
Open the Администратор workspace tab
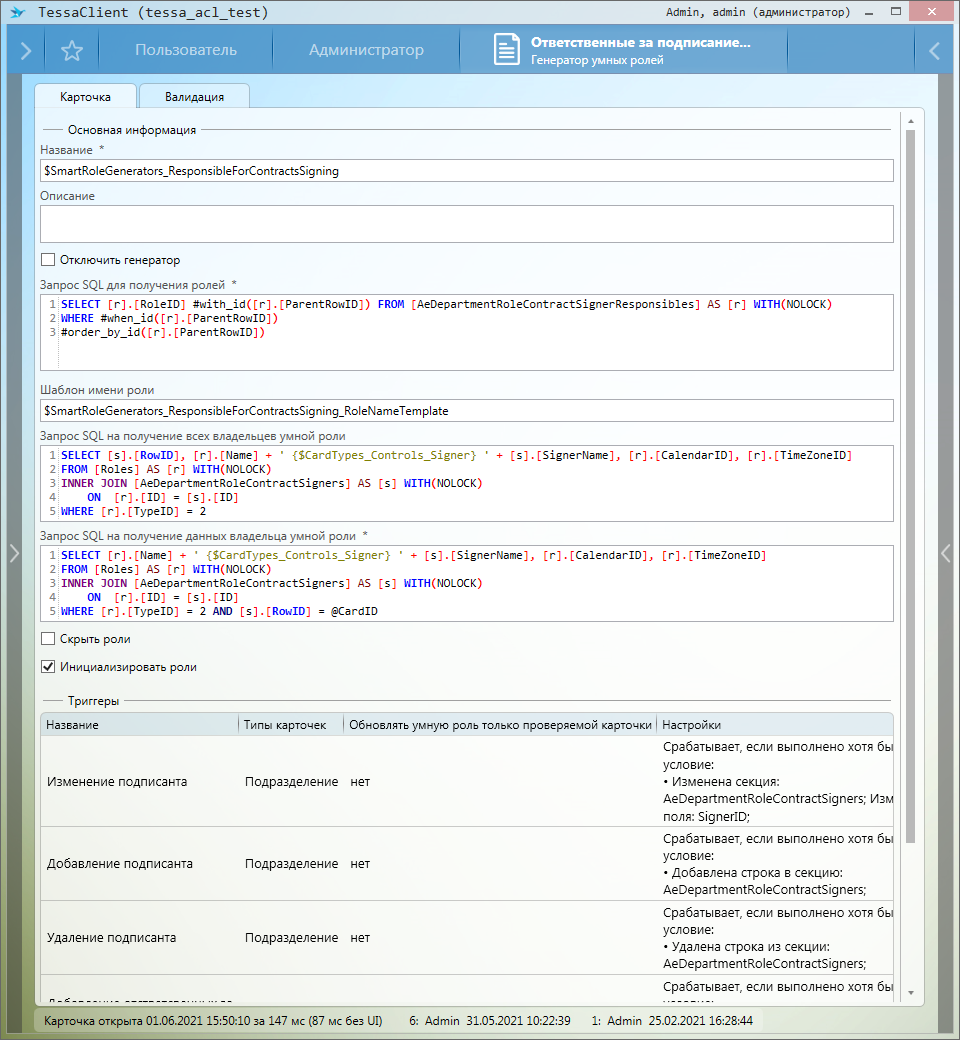coord(366,51)
